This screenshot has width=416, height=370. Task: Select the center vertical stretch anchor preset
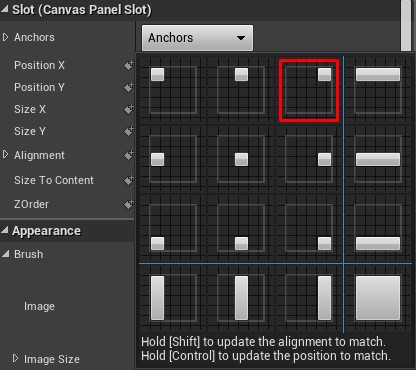tap(241, 298)
